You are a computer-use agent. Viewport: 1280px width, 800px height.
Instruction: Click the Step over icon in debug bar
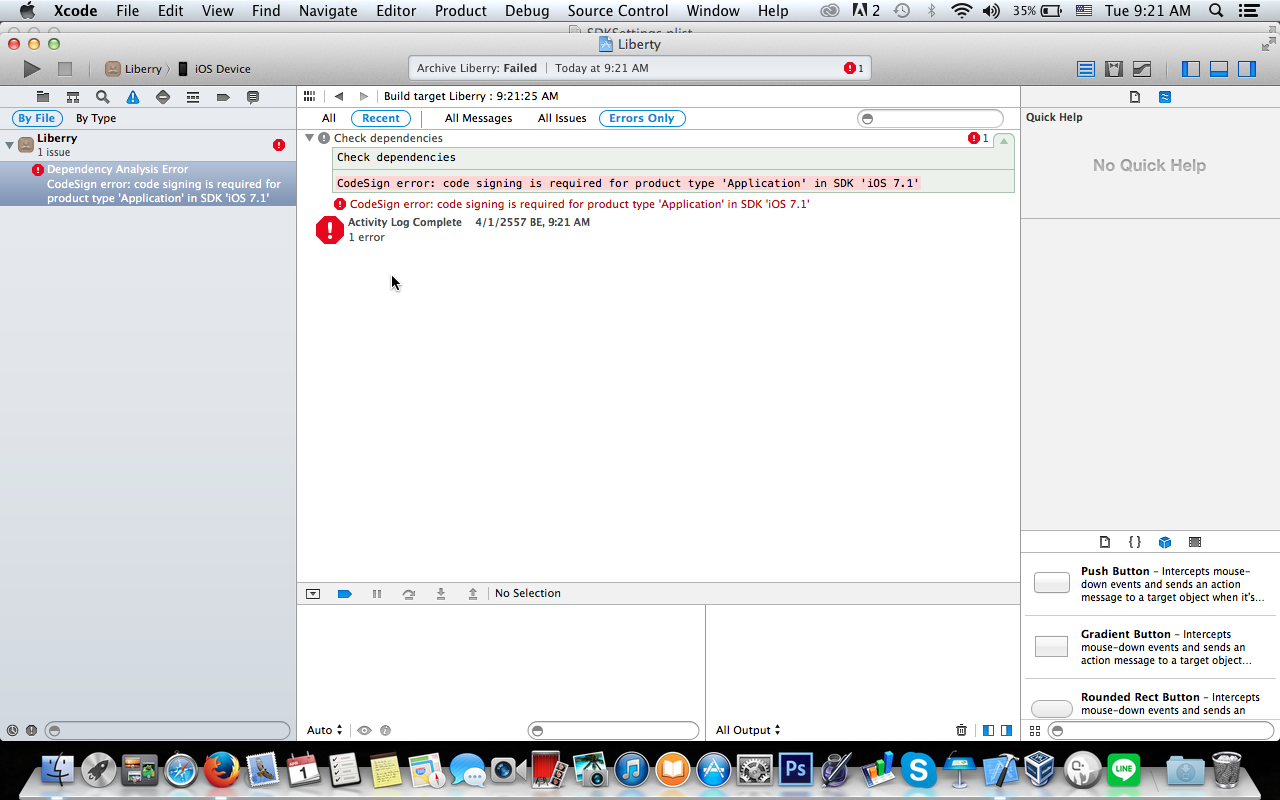click(x=409, y=594)
